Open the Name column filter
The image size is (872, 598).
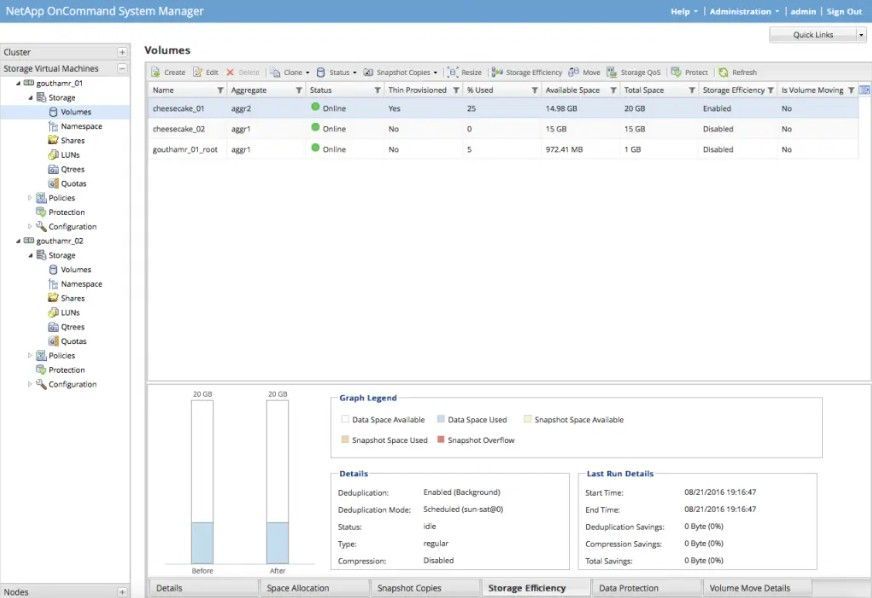pyautogui.click(x=220, y=90)
